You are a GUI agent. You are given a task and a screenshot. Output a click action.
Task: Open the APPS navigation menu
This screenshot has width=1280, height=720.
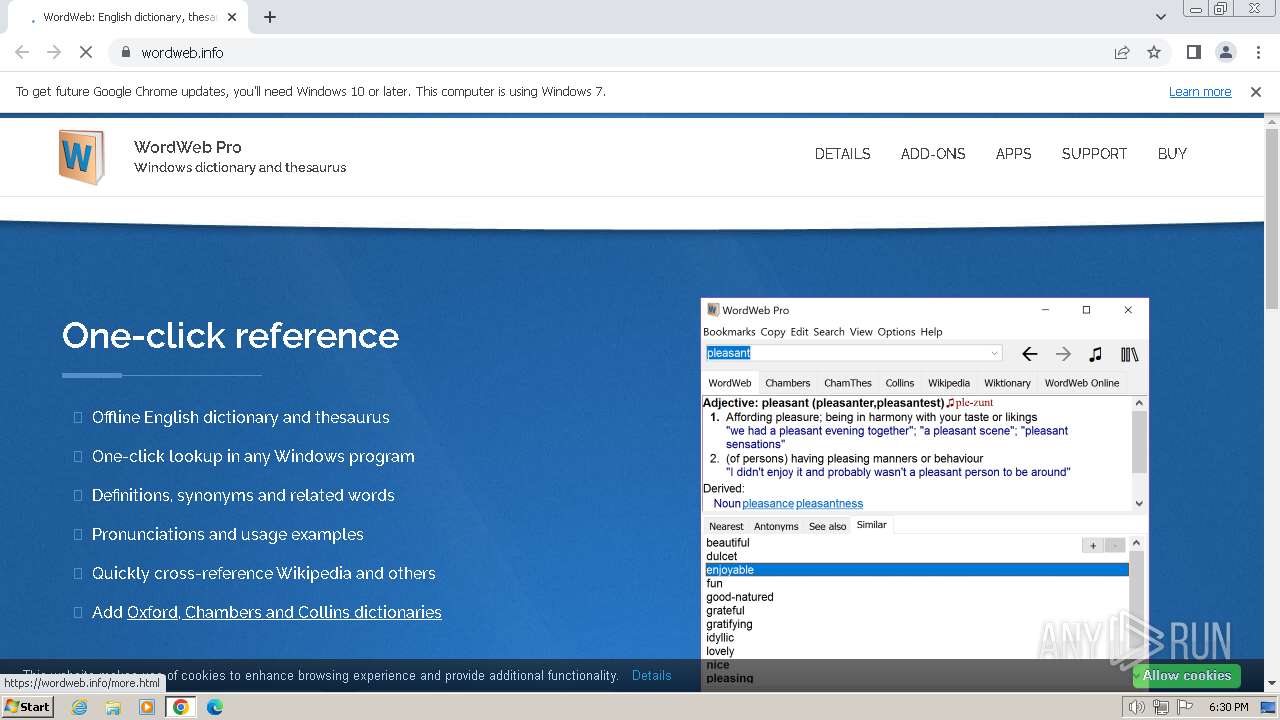click(x=1013, y=154)
